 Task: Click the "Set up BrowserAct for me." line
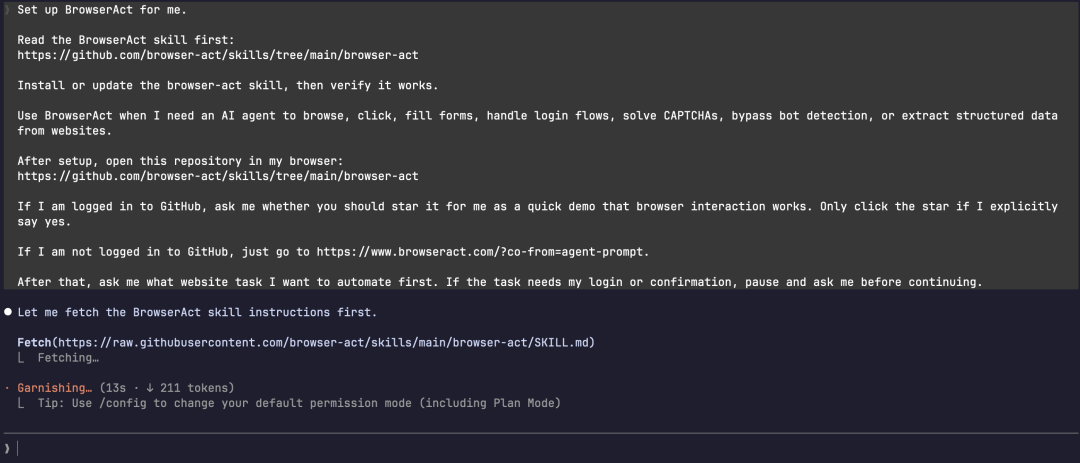(101, 10)
